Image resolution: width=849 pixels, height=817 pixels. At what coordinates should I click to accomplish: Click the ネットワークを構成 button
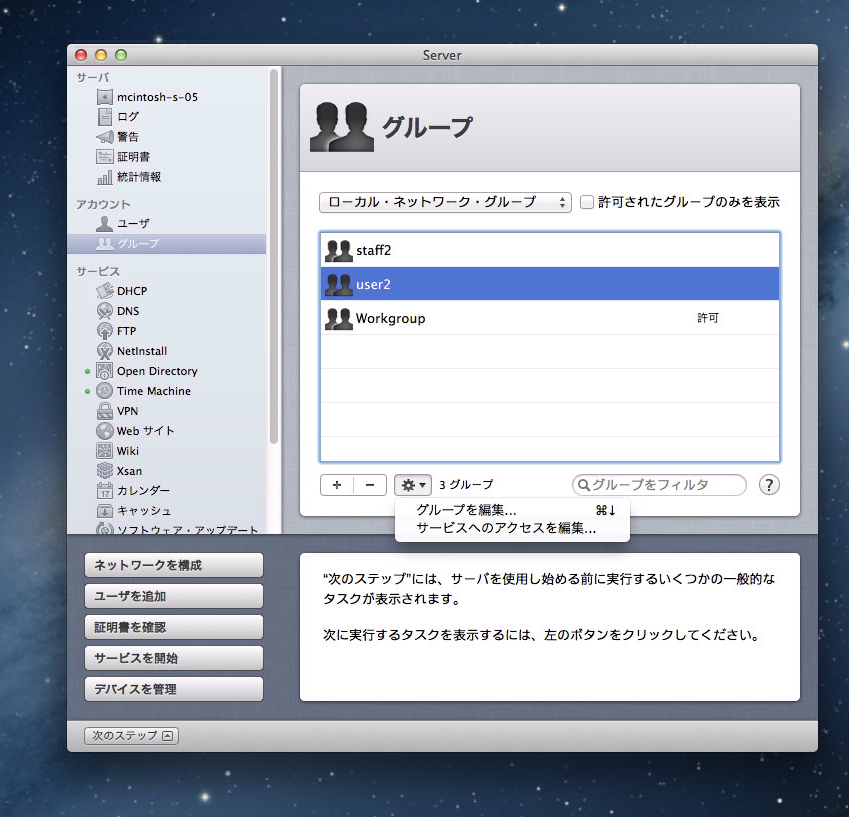174,565
